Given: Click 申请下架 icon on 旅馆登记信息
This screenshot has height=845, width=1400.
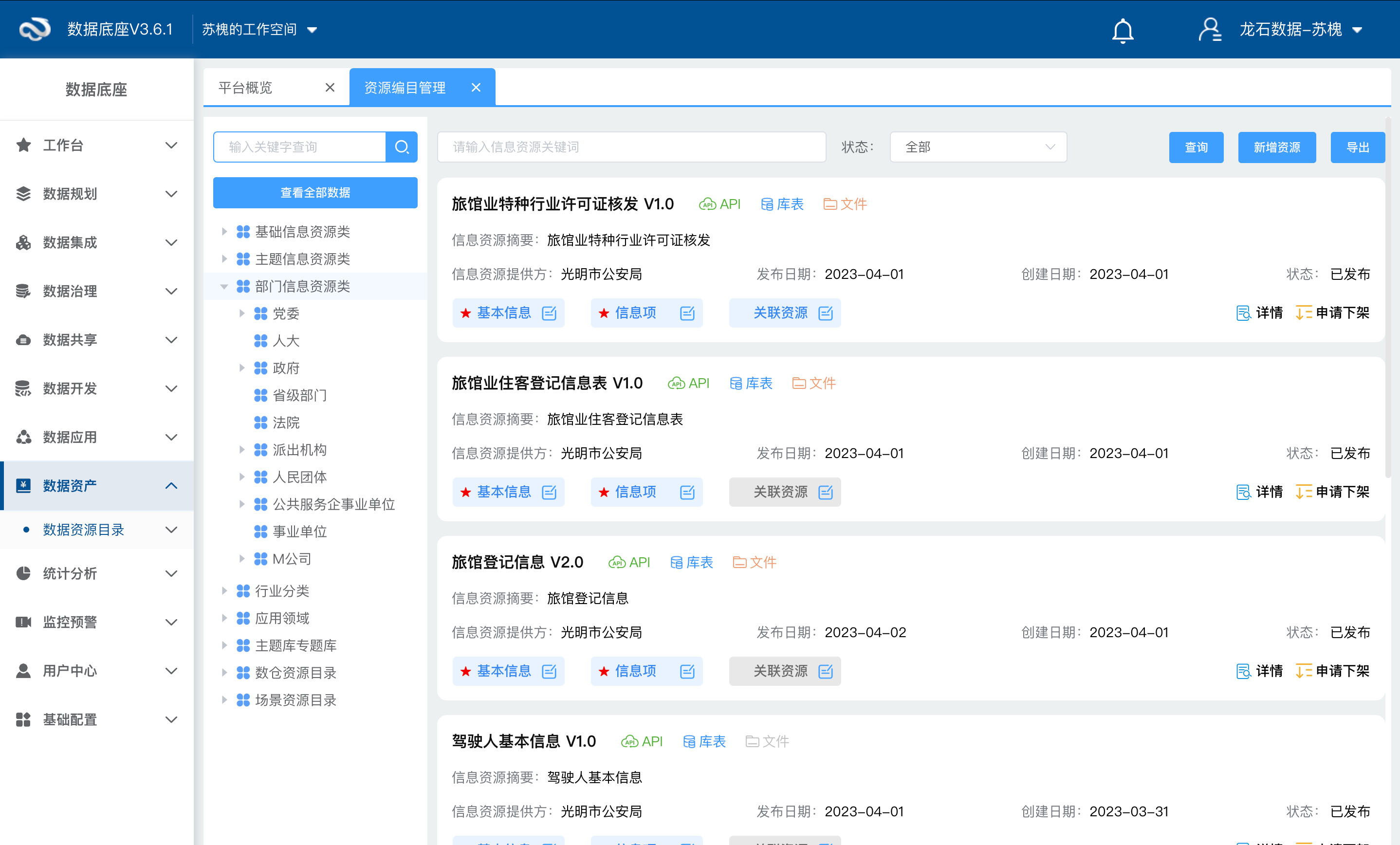Looking at the screenshot, I should pos(1304,671).
